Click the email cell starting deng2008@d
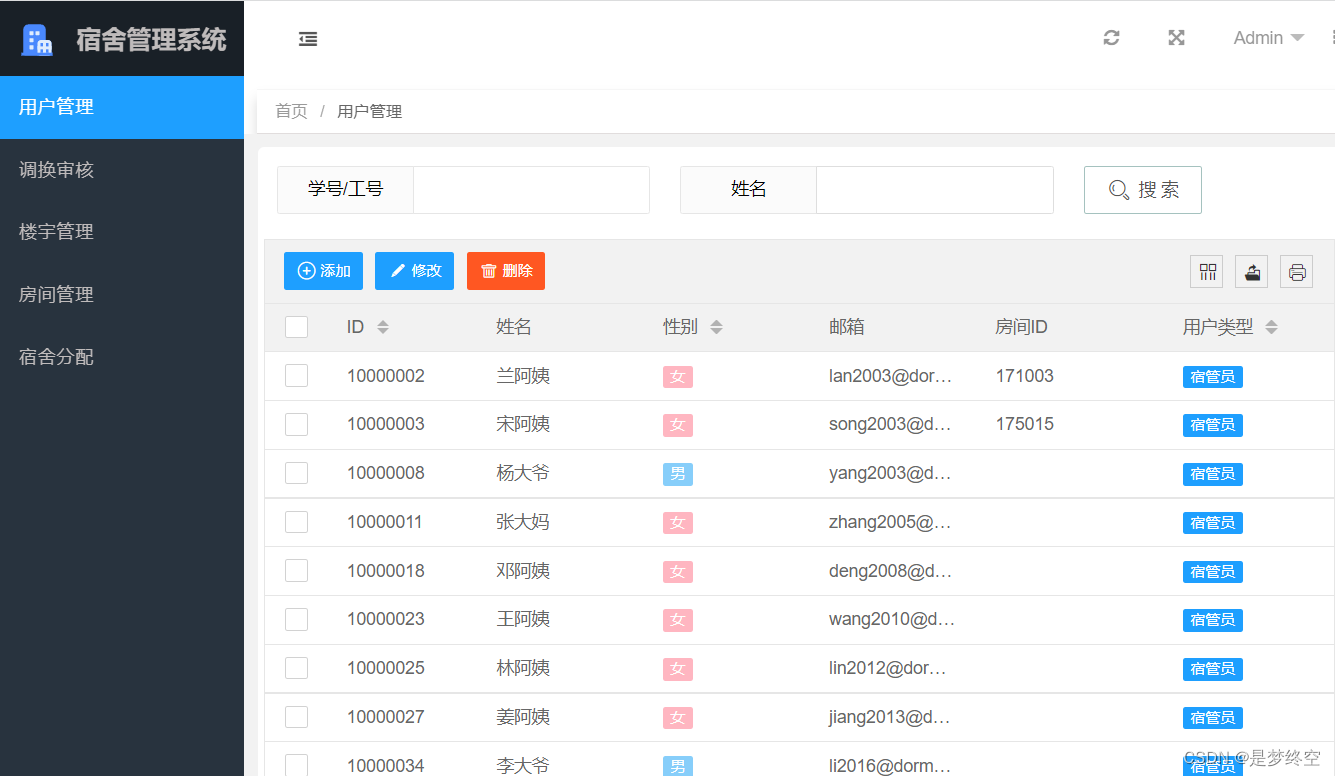 pyautogui.click(x=891, y=571)
